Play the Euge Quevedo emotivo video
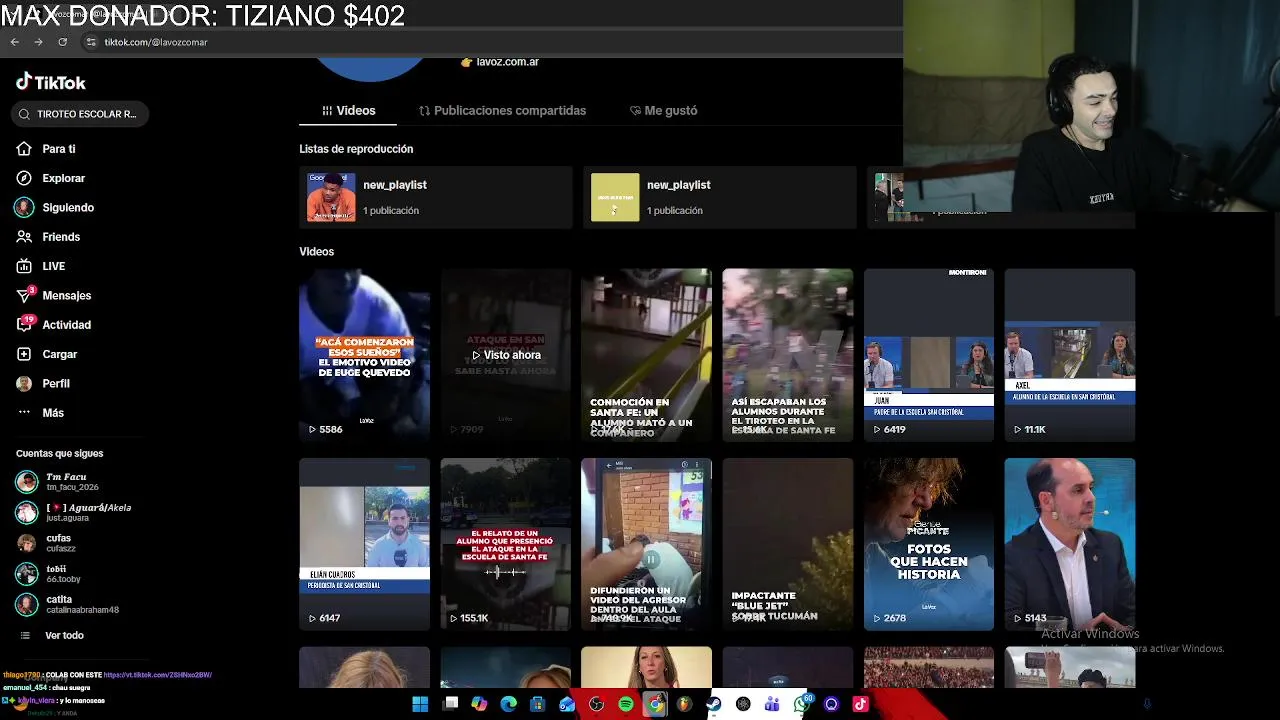 (364, 354)
